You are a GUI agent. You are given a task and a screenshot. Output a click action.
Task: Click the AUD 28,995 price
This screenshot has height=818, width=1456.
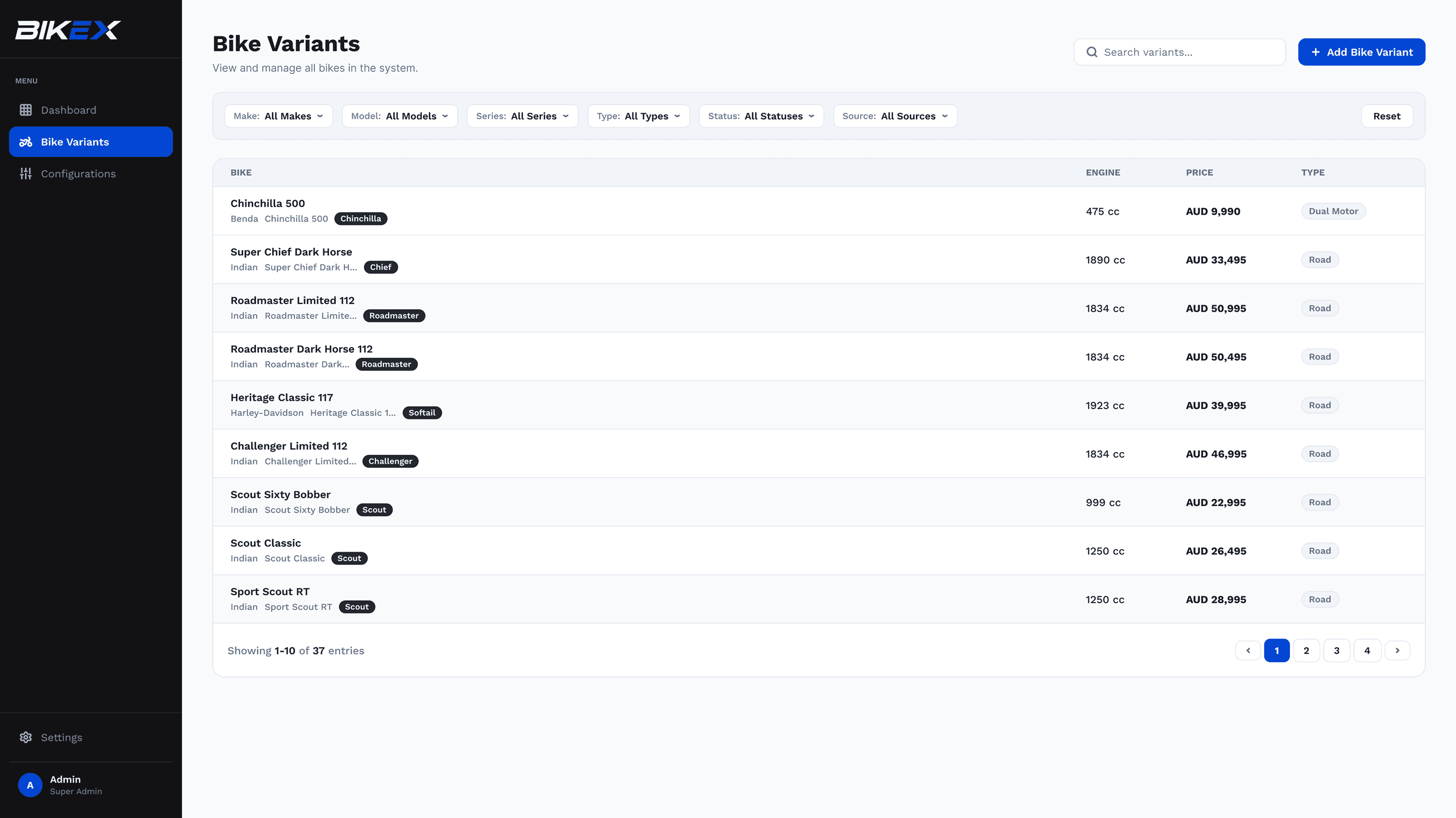tap(1216, 600)
